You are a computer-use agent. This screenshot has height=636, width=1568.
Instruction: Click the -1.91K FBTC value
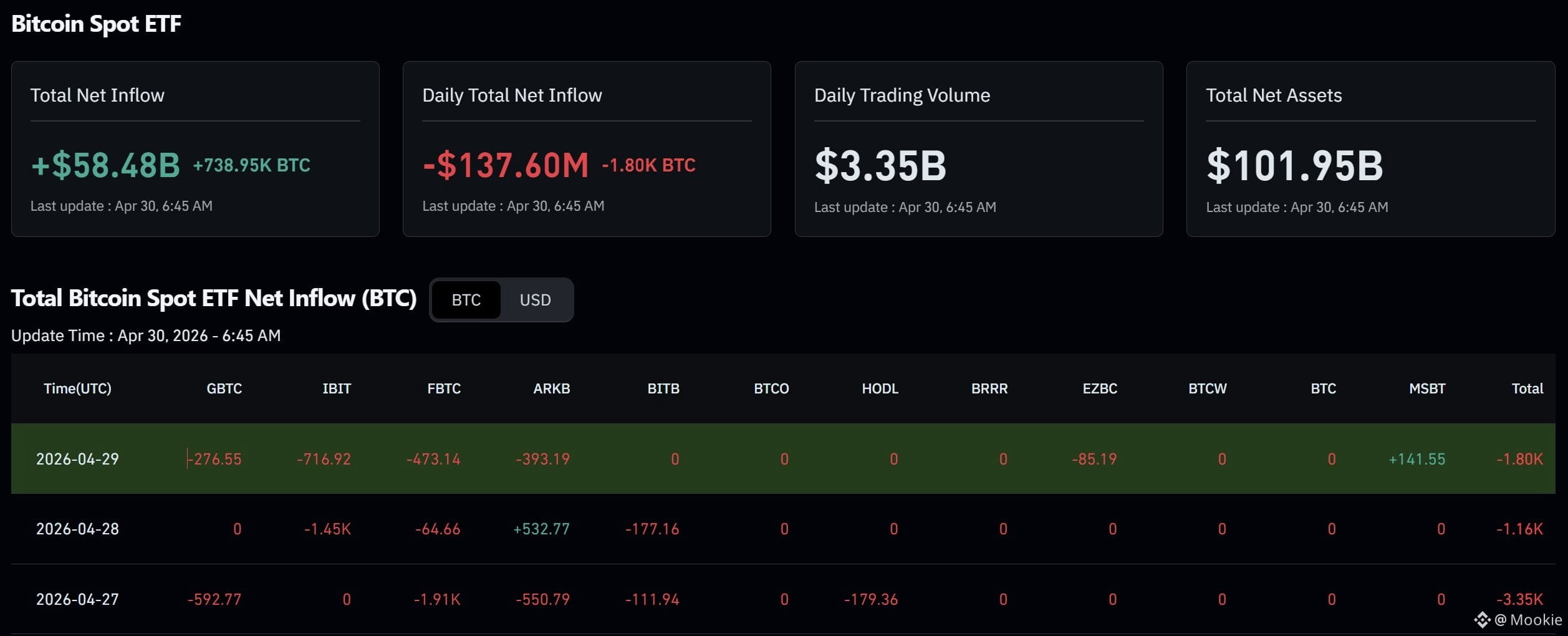coord(437,599)
